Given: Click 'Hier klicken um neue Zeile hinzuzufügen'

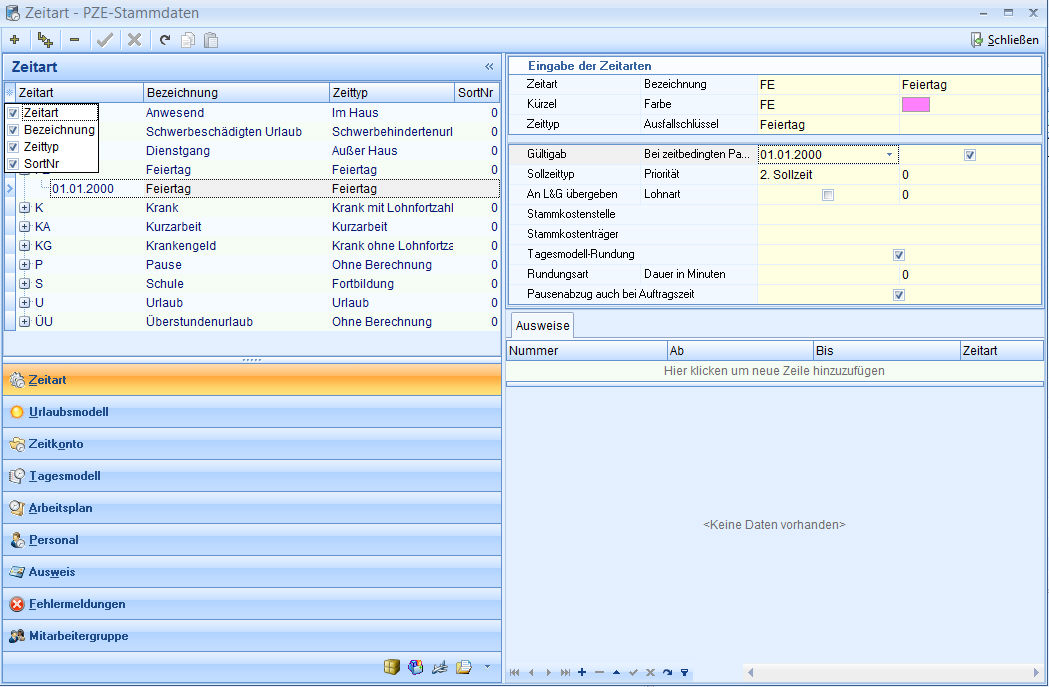Looking at the screenshot, I should (774, 371).
